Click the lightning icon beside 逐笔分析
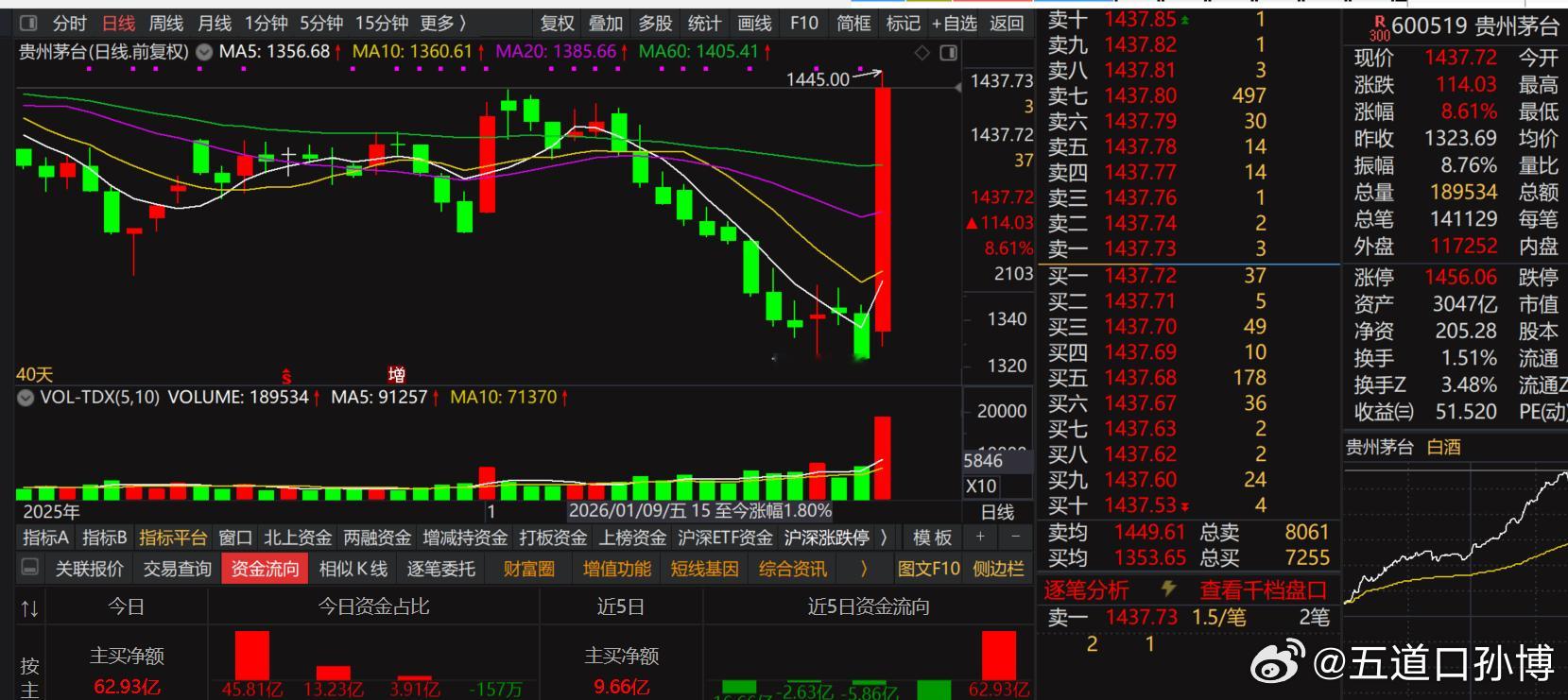The height and width of the screenshot is (700, 1568). 1168,589
